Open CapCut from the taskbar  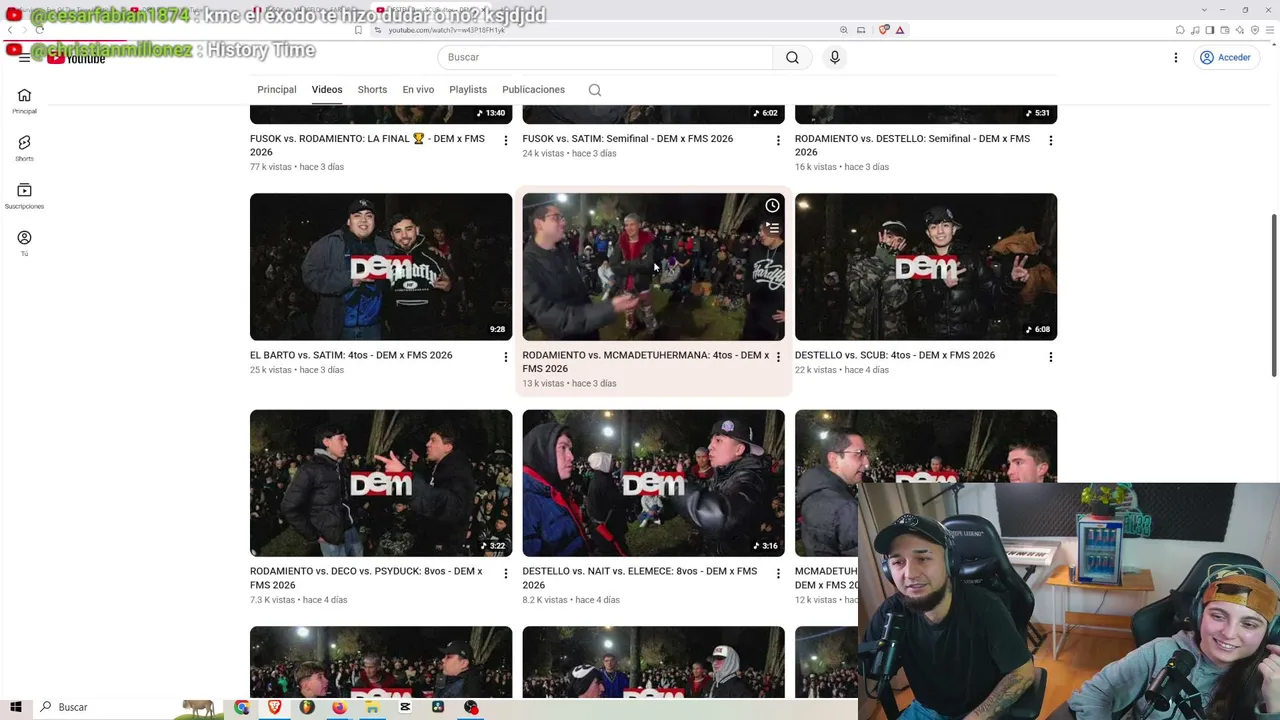405,707
